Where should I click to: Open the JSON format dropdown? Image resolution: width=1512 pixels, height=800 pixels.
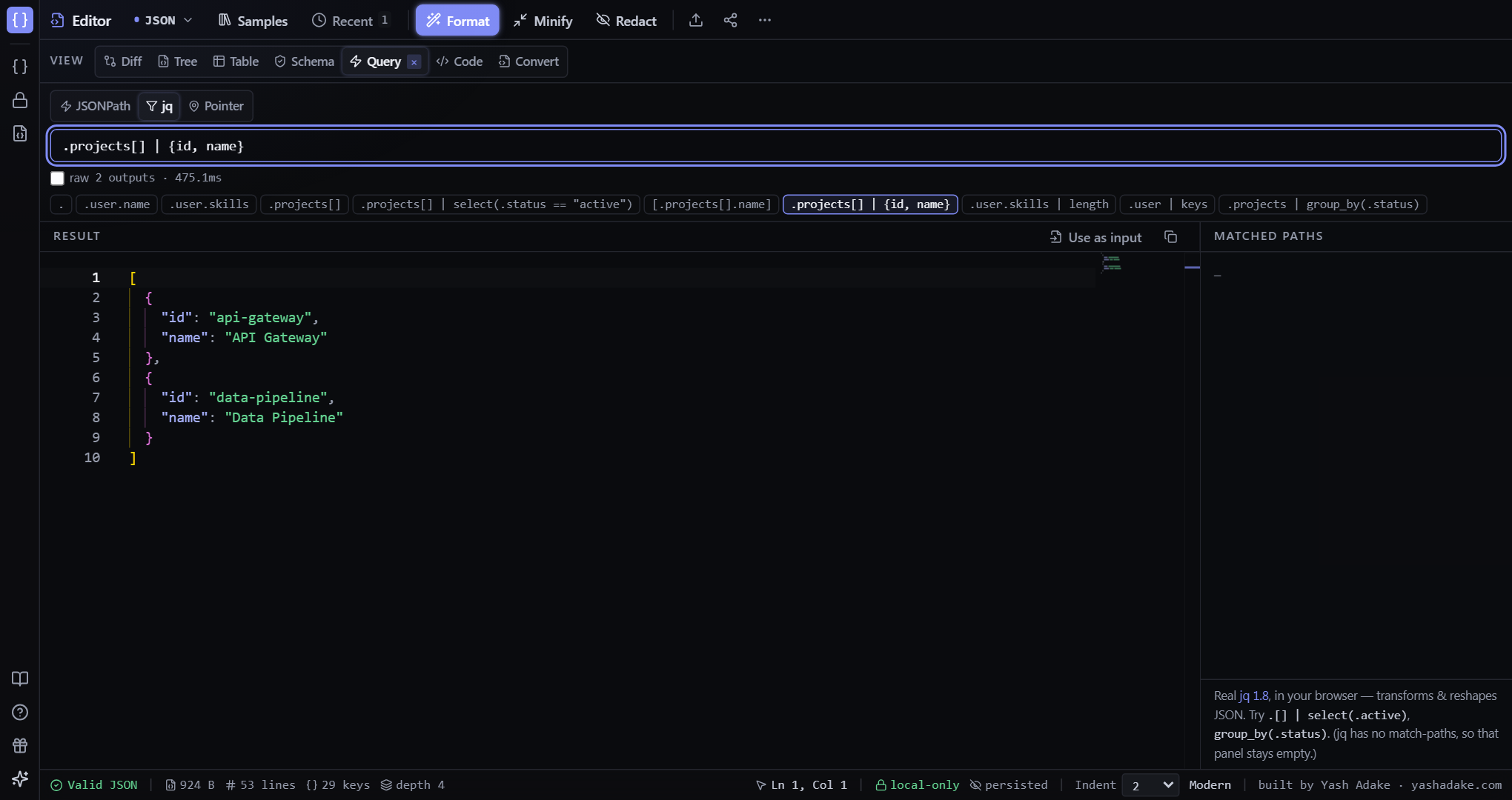[x=163, y=21]
